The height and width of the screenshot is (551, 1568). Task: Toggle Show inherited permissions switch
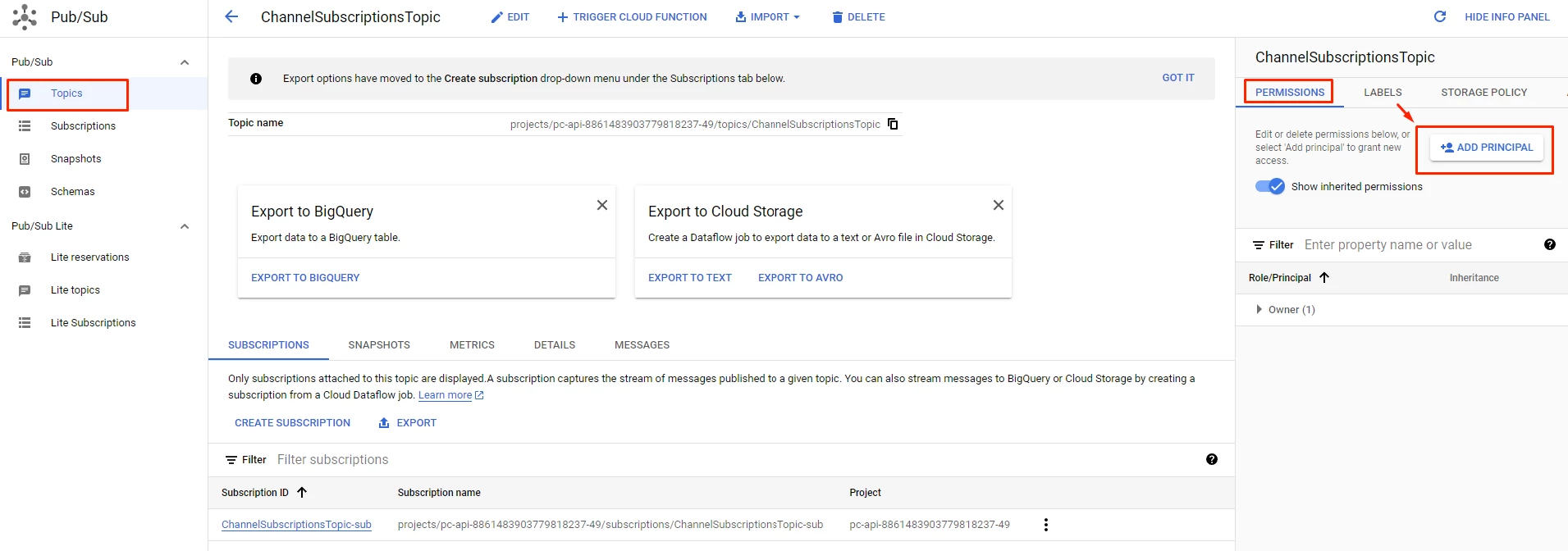(1270, 187)
